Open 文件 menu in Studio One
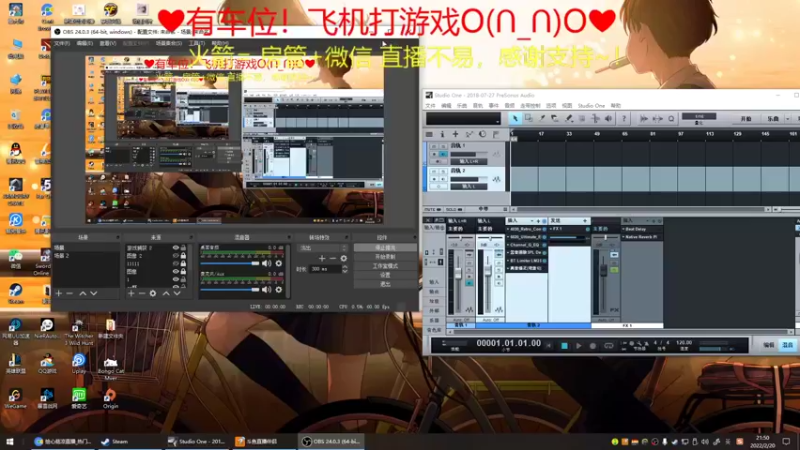 pyautogui.click(x=431, y=106)
